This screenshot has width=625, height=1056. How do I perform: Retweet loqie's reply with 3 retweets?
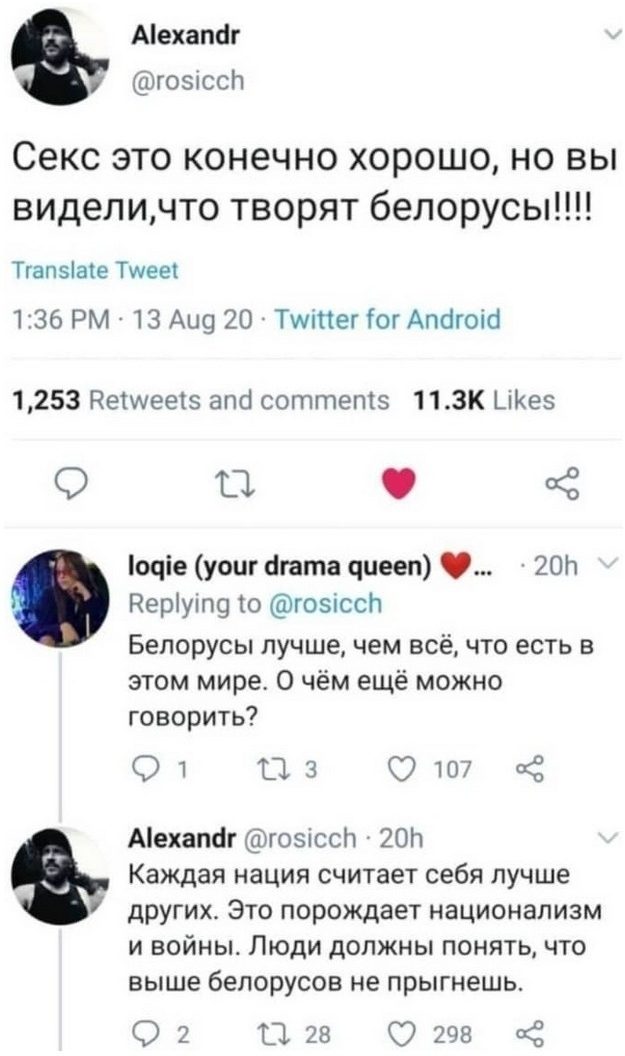[x=267, y=769]
